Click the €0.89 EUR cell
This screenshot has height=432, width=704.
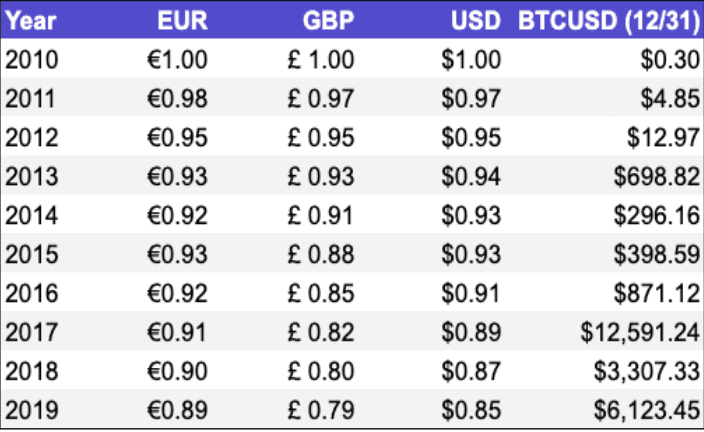tap(176, 408)
